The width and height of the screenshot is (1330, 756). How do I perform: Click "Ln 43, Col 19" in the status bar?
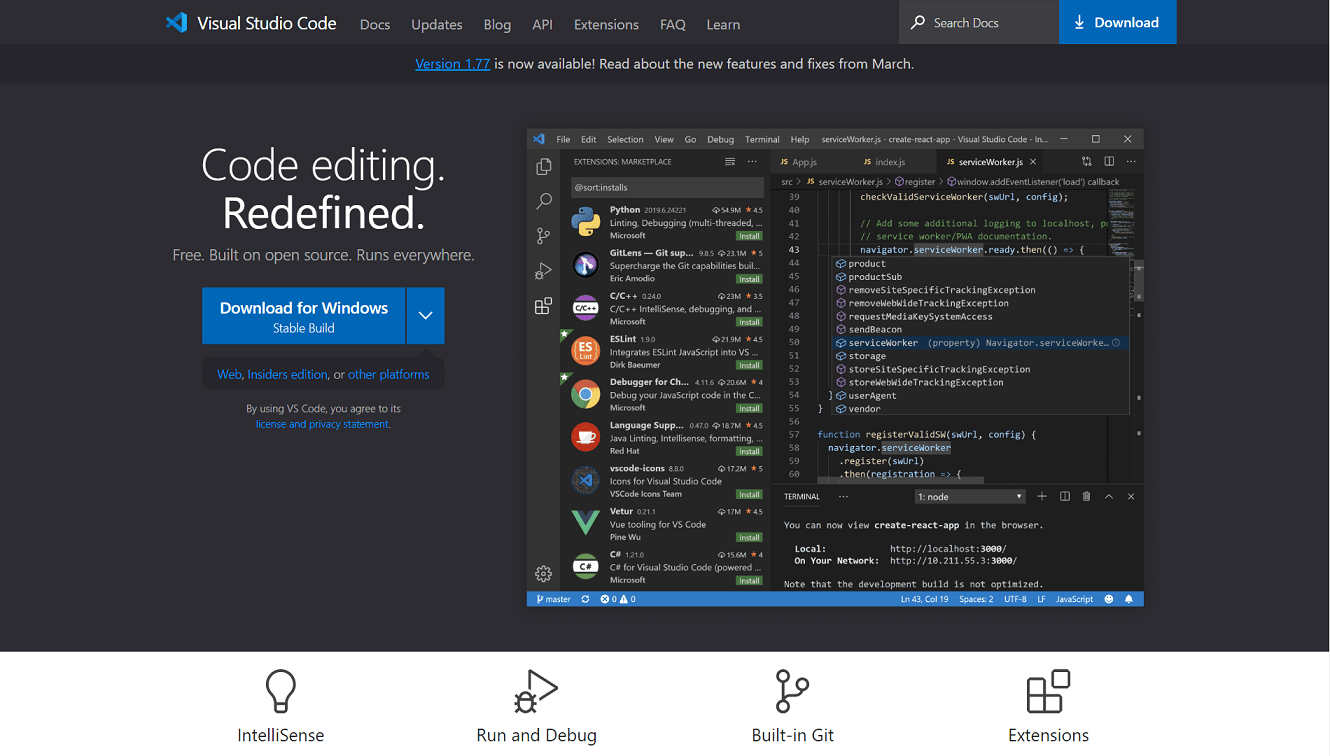tap(925, 599)
